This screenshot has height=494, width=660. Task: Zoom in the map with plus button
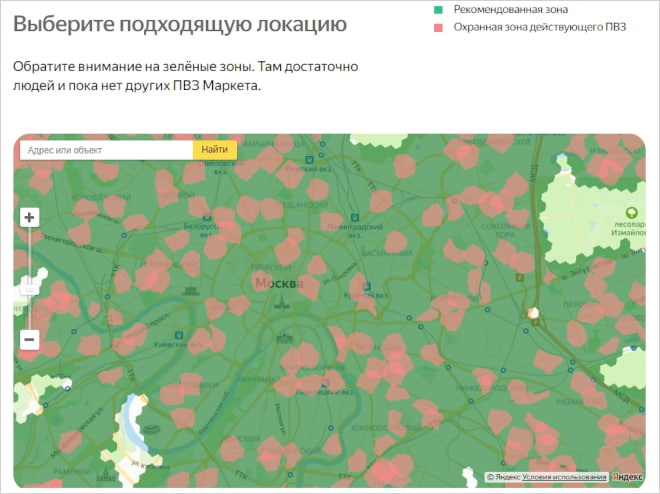tap(29, 218)
